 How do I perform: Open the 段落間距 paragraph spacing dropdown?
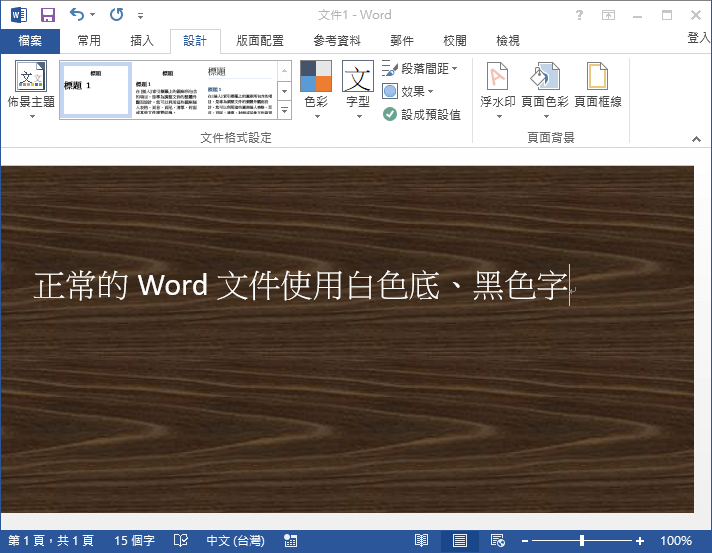(420, 69)
